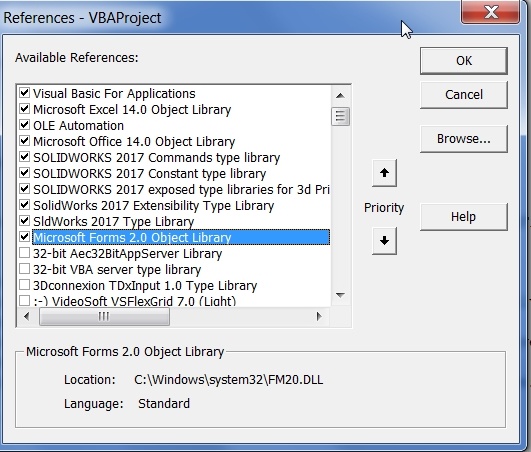Uncheck SOLIDWORKS 2017 Constant type library
The width and height of the screenshot is (531, 452).
tap(24, 172)
